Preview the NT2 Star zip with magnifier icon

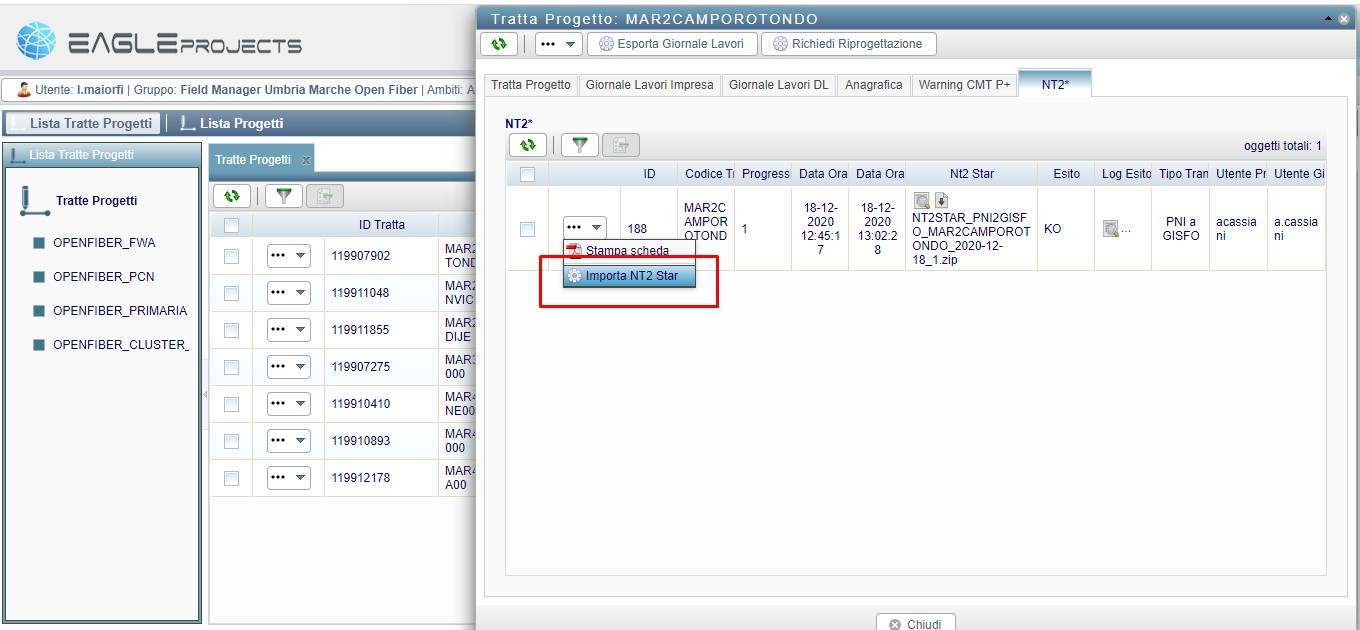[922, 202]
